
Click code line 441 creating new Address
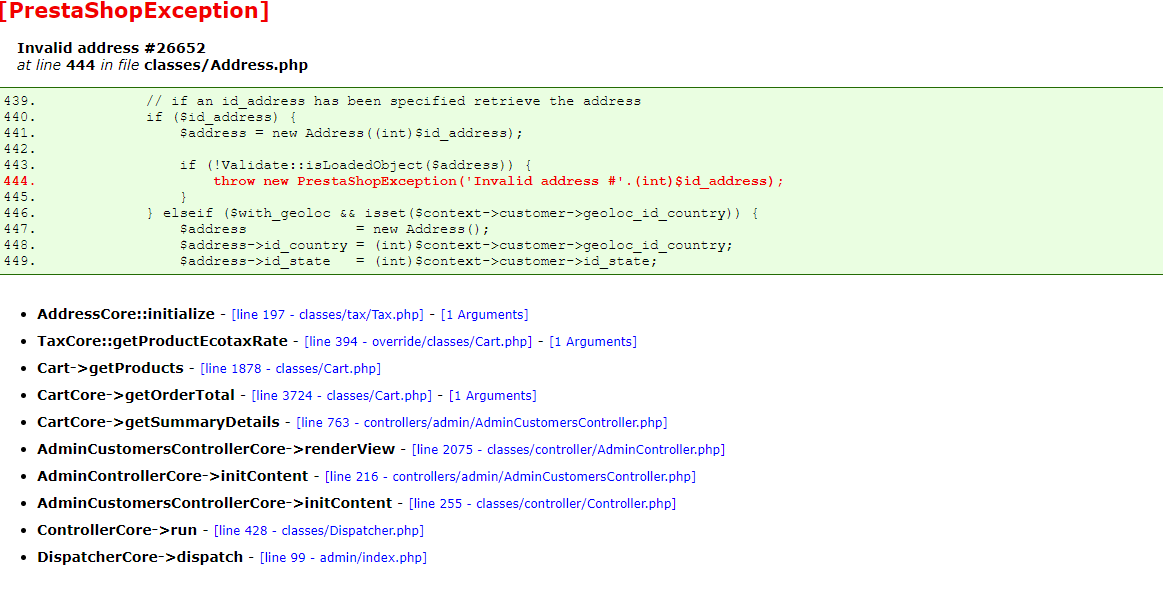(351, 133)
